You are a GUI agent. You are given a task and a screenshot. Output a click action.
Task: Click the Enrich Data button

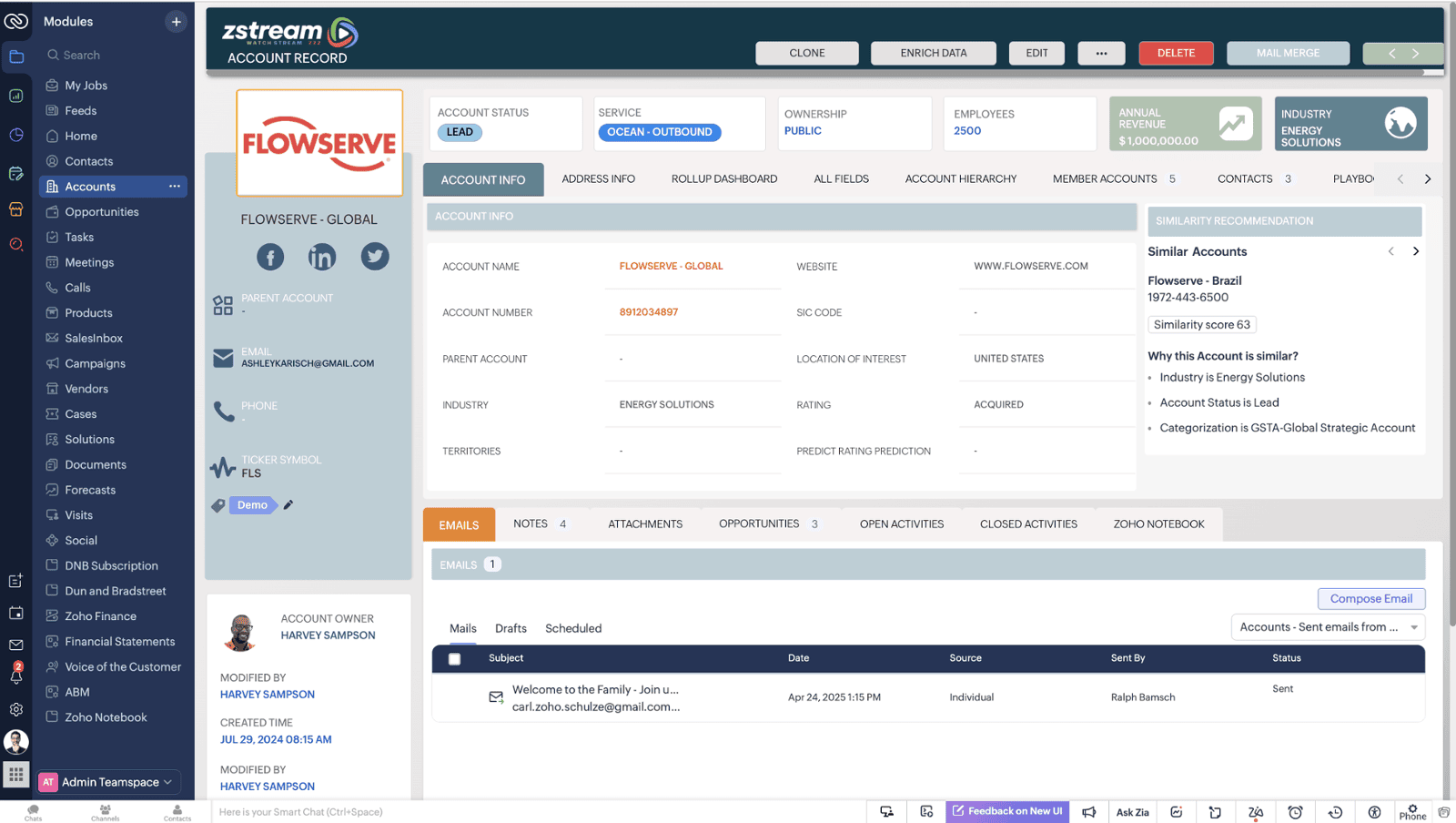(x=934, y=54)
